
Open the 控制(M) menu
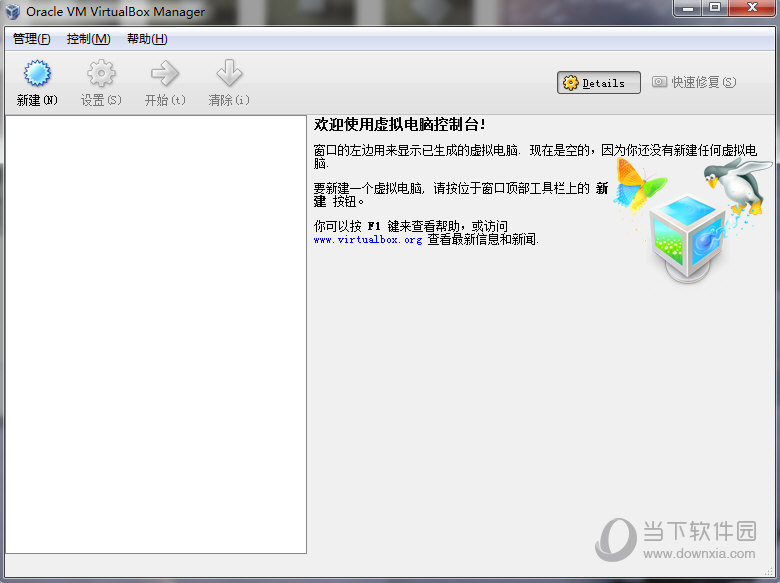point(89,39)
